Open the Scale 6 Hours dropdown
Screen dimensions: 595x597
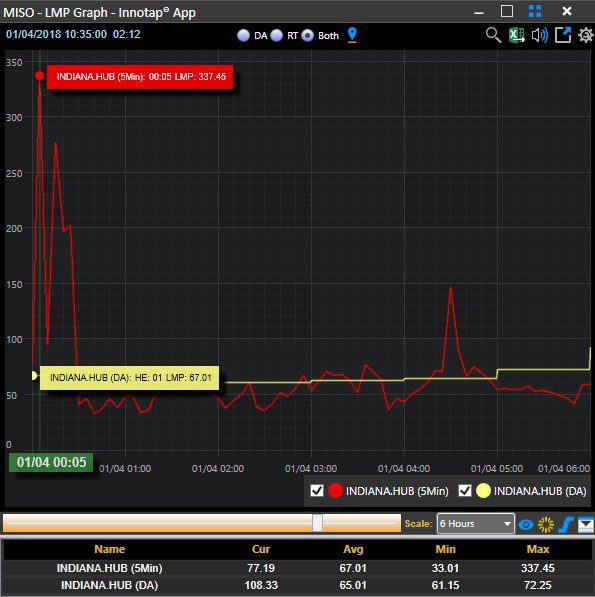(475, 524)
